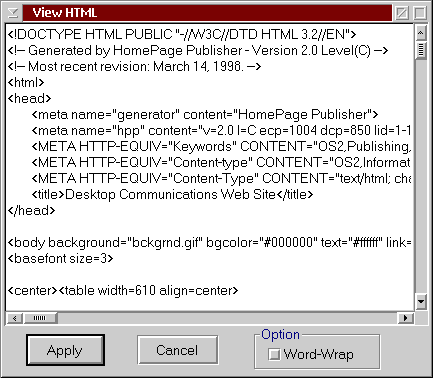The width and height of the screenshot is (433, 378).
Task: Click the View HTML title bar
Action: click(x=207, y=13)
